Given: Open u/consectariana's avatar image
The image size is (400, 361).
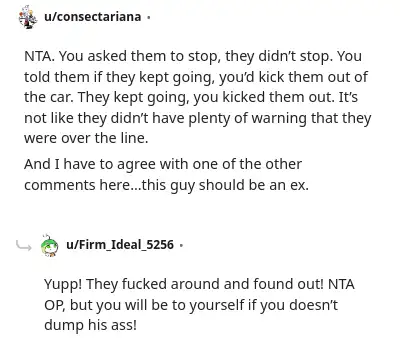Looking at the screenshot, I should pyautogui.click(x=28, y=17).
